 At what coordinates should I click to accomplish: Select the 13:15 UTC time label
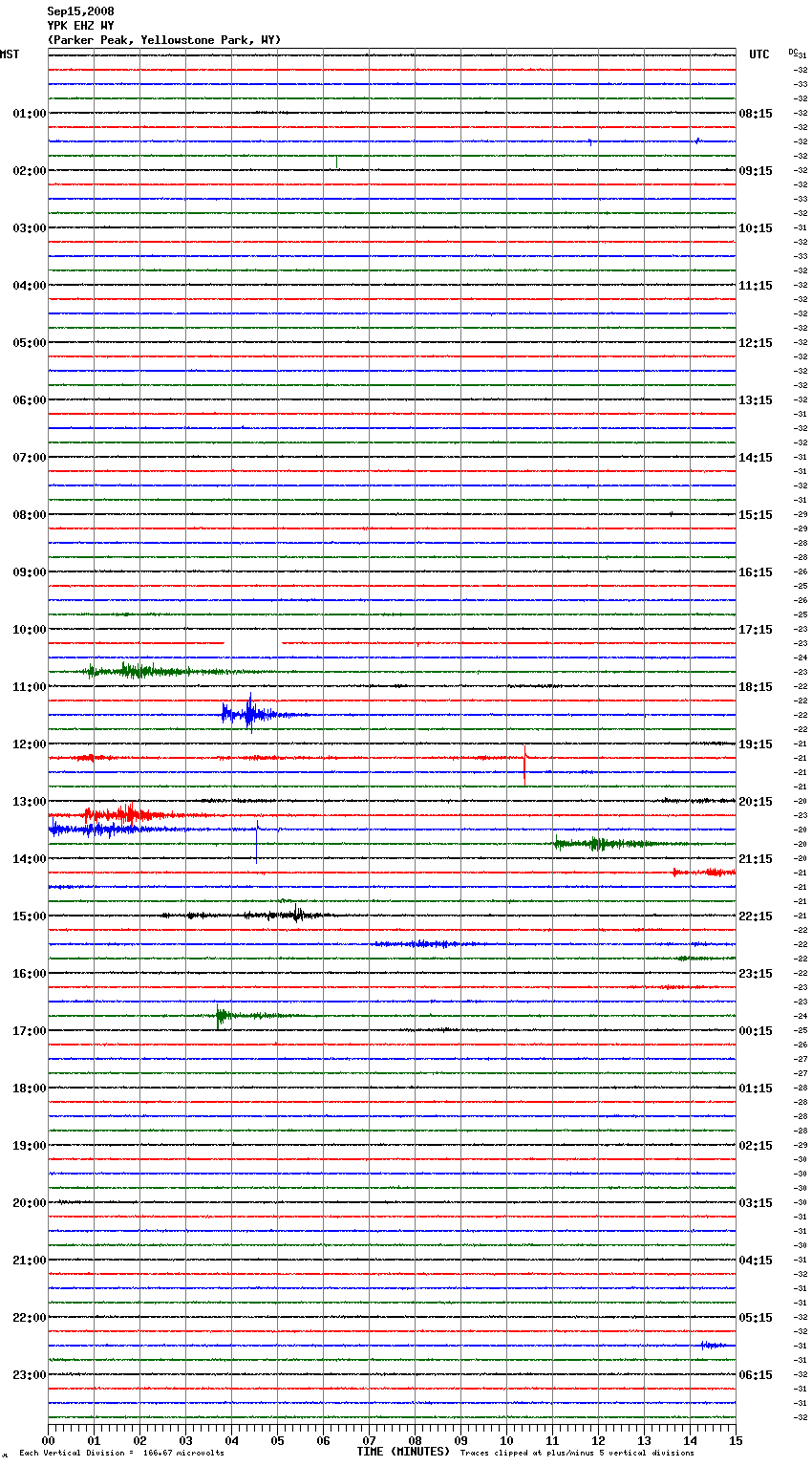(x=756, y=400)
